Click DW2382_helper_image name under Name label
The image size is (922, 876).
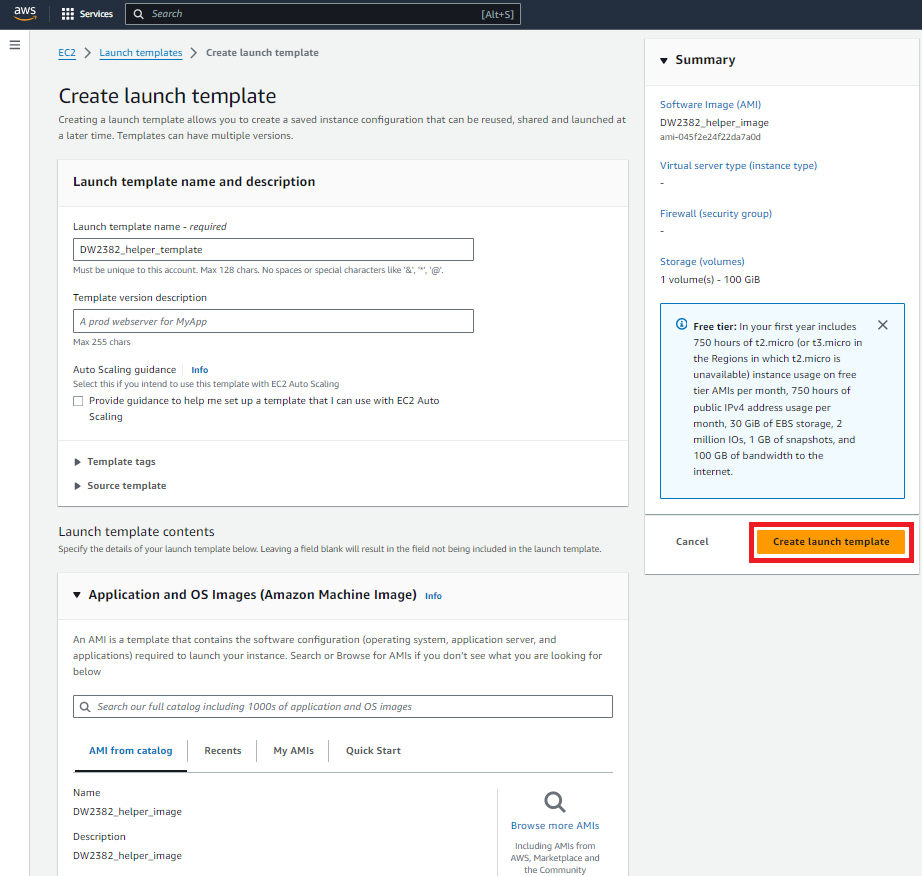click(127, 812)
